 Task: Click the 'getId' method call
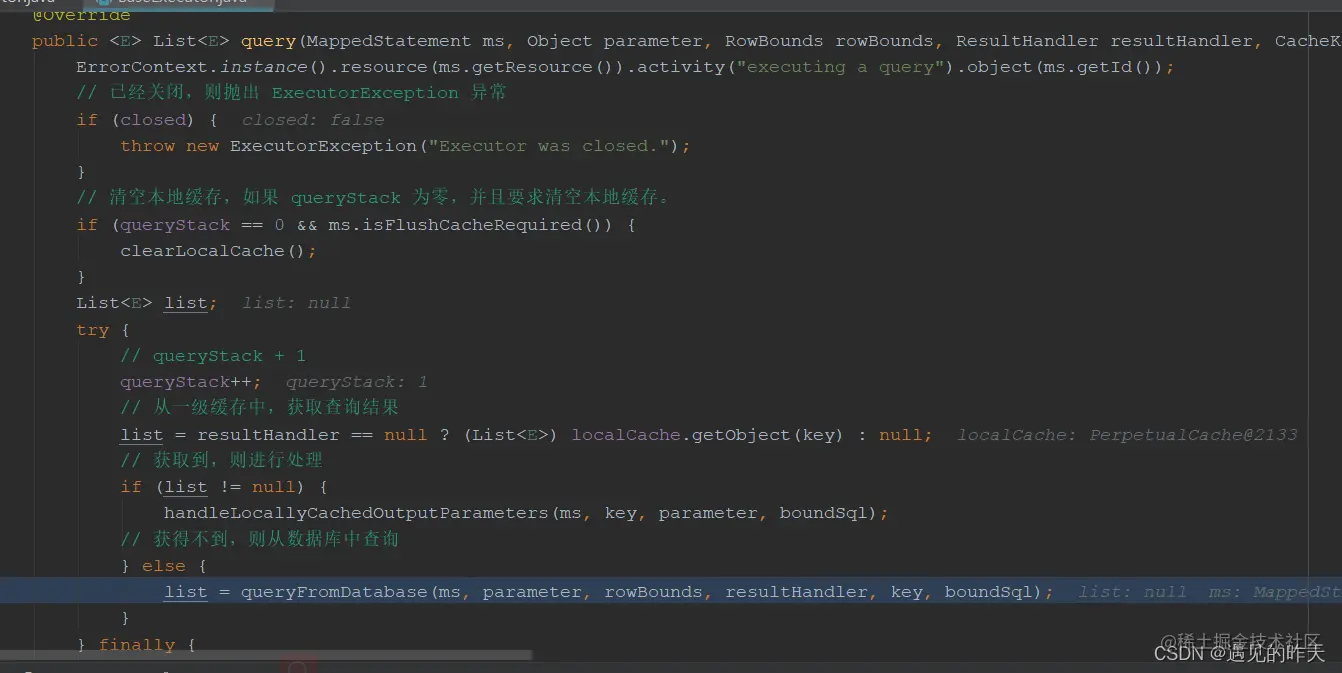point(1105,67)
